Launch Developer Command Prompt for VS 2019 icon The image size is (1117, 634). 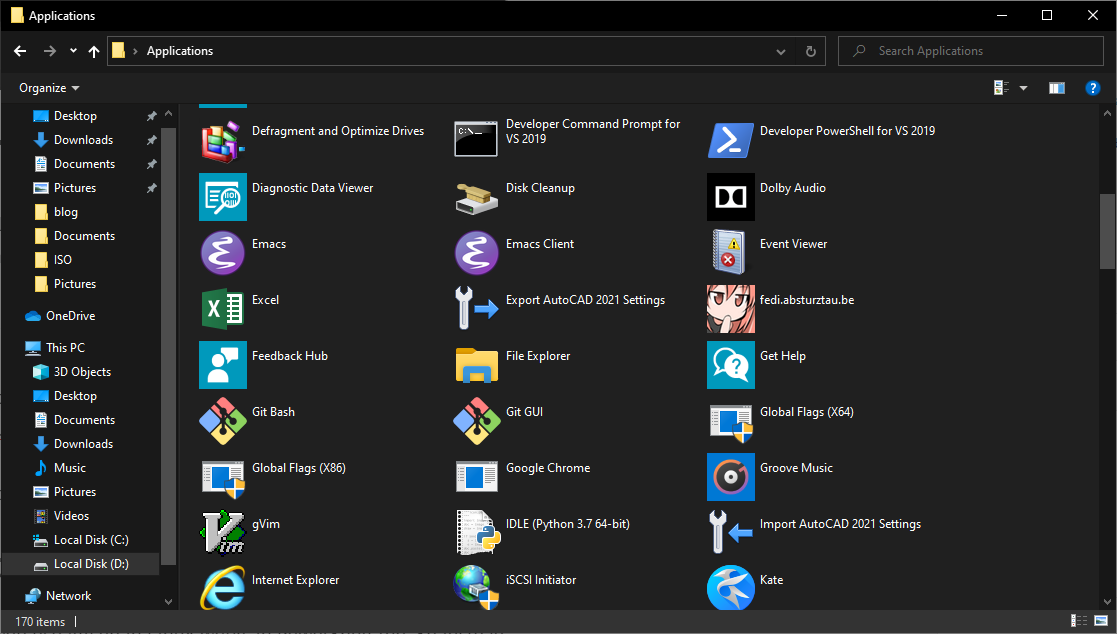(x=476, y=138)
